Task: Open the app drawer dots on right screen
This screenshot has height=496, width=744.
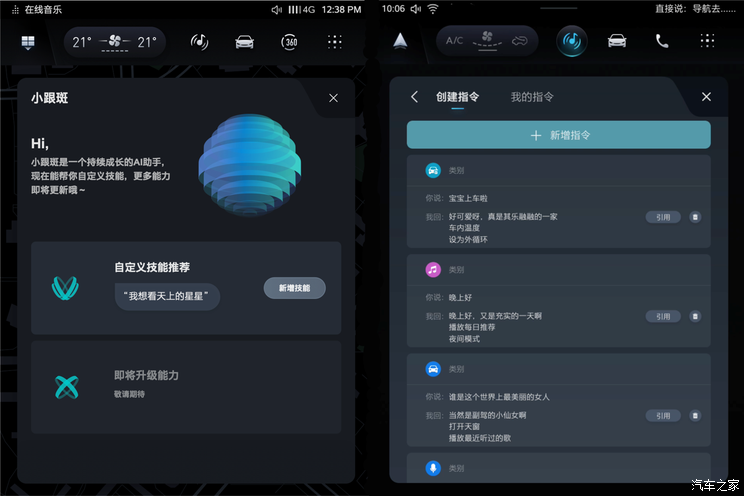Action: click(707, 41)
